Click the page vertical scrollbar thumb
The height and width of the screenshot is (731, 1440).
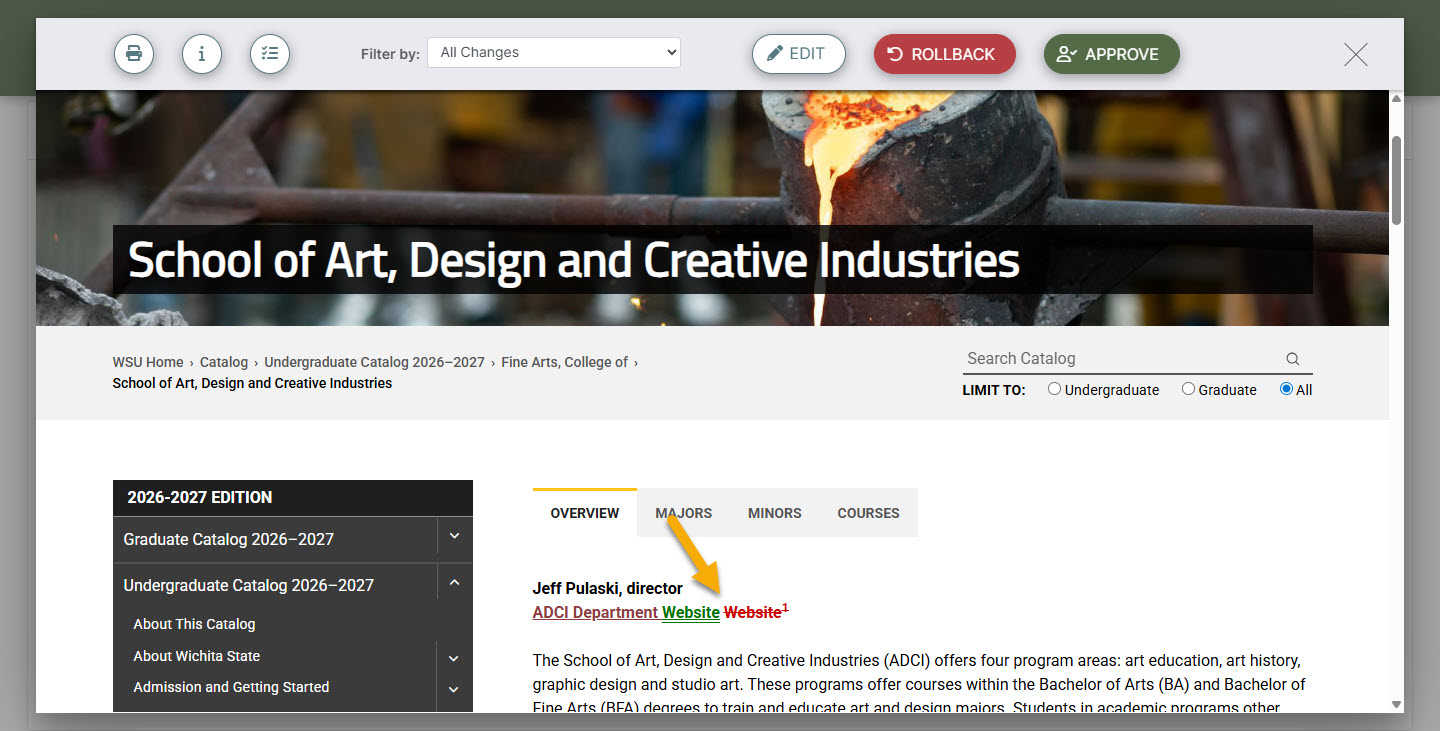(1396, 180)
